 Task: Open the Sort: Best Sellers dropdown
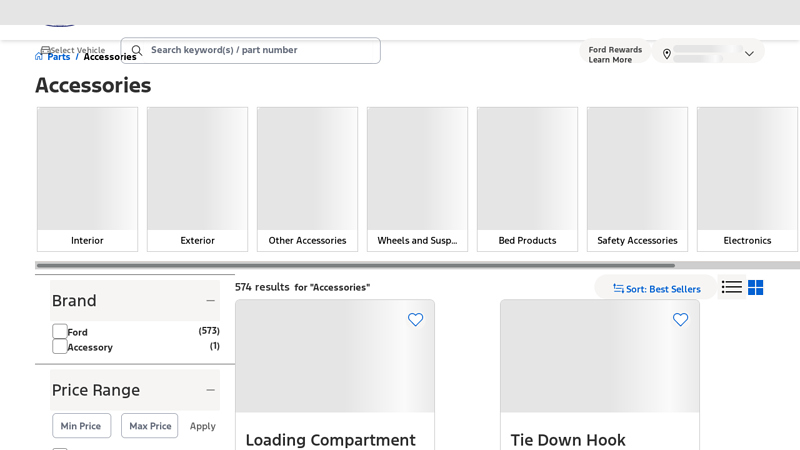(656, 289)
